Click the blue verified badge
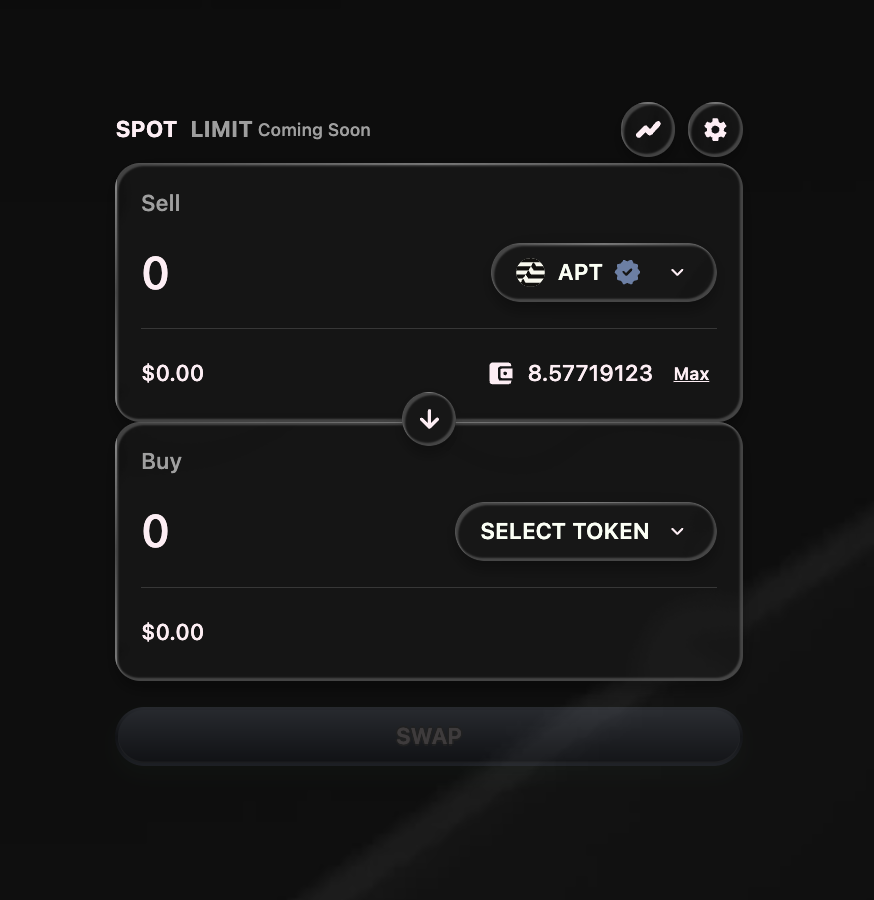Viewport: 874px width, 900px height. [x=627, y=272]
